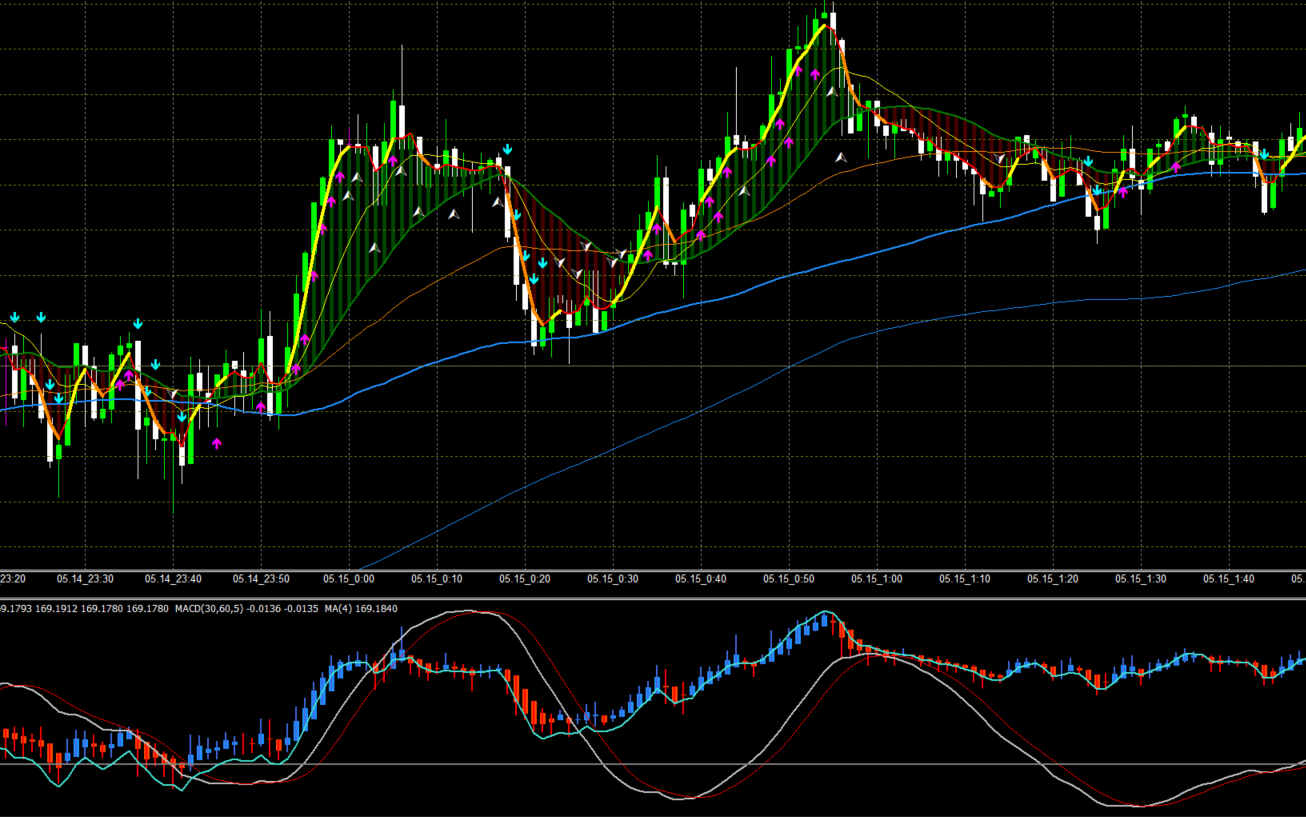Select the MA(4) 169.1840 indicator label

click(x=362, y=608)
